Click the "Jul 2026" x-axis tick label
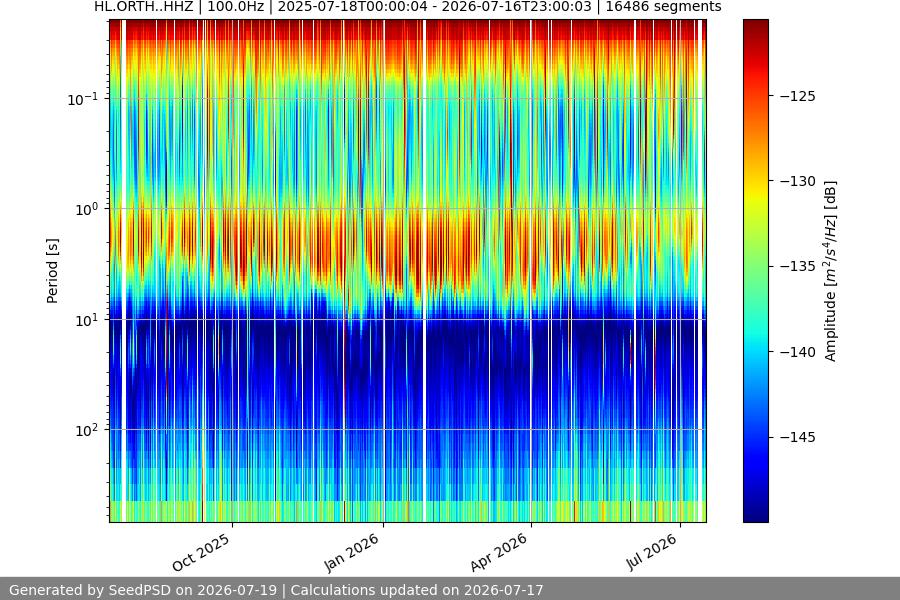 [651, 552]
